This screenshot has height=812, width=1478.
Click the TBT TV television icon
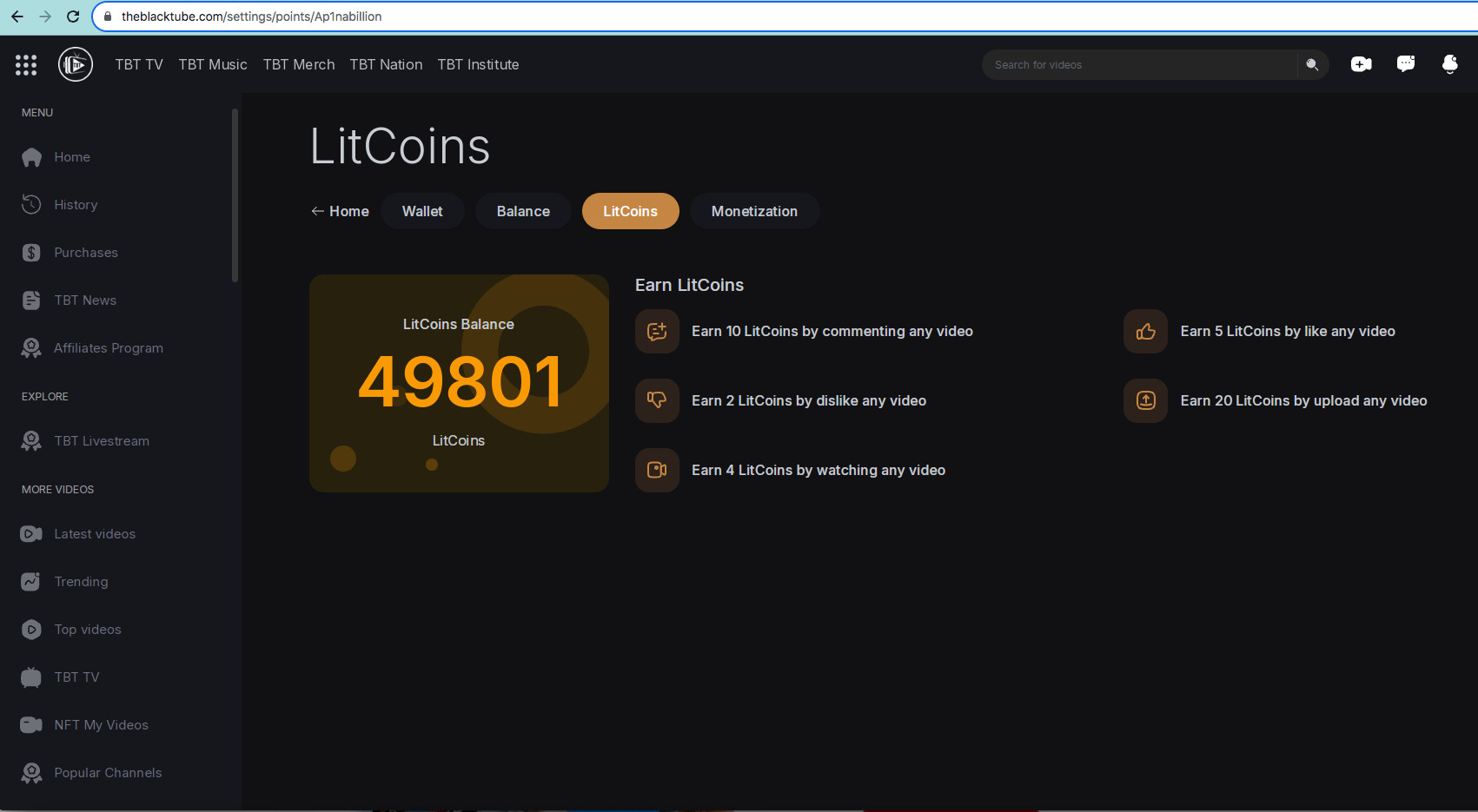click(31, 677)
